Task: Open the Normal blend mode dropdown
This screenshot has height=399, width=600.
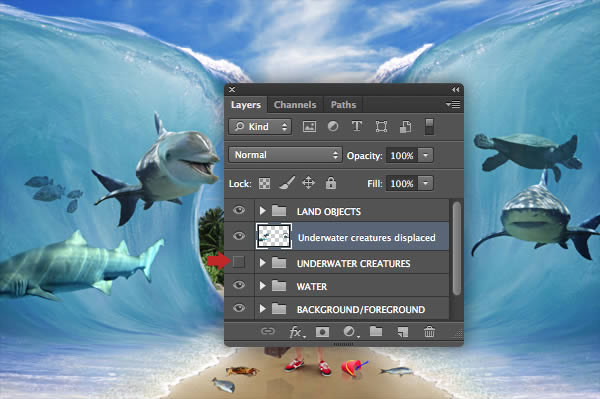Action: [285, 155]
